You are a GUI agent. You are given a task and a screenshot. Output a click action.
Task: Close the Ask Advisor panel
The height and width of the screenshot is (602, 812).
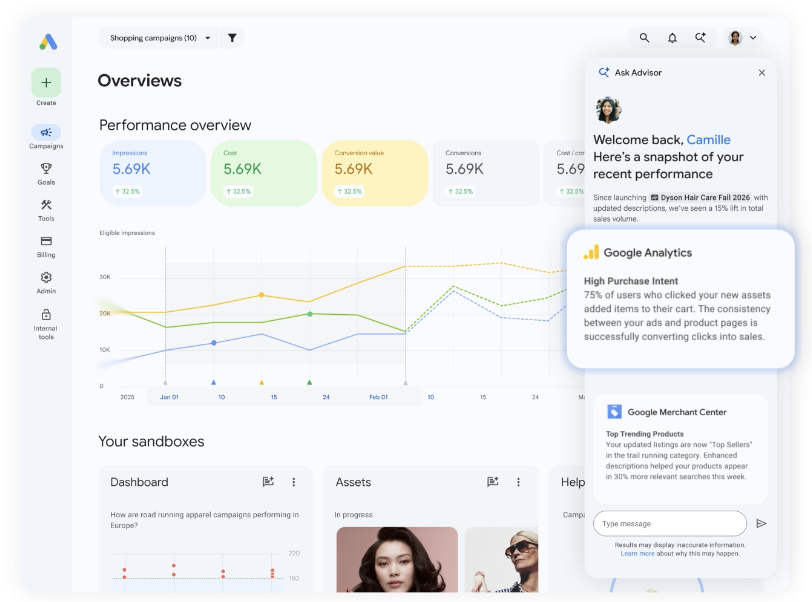point(762,73)
